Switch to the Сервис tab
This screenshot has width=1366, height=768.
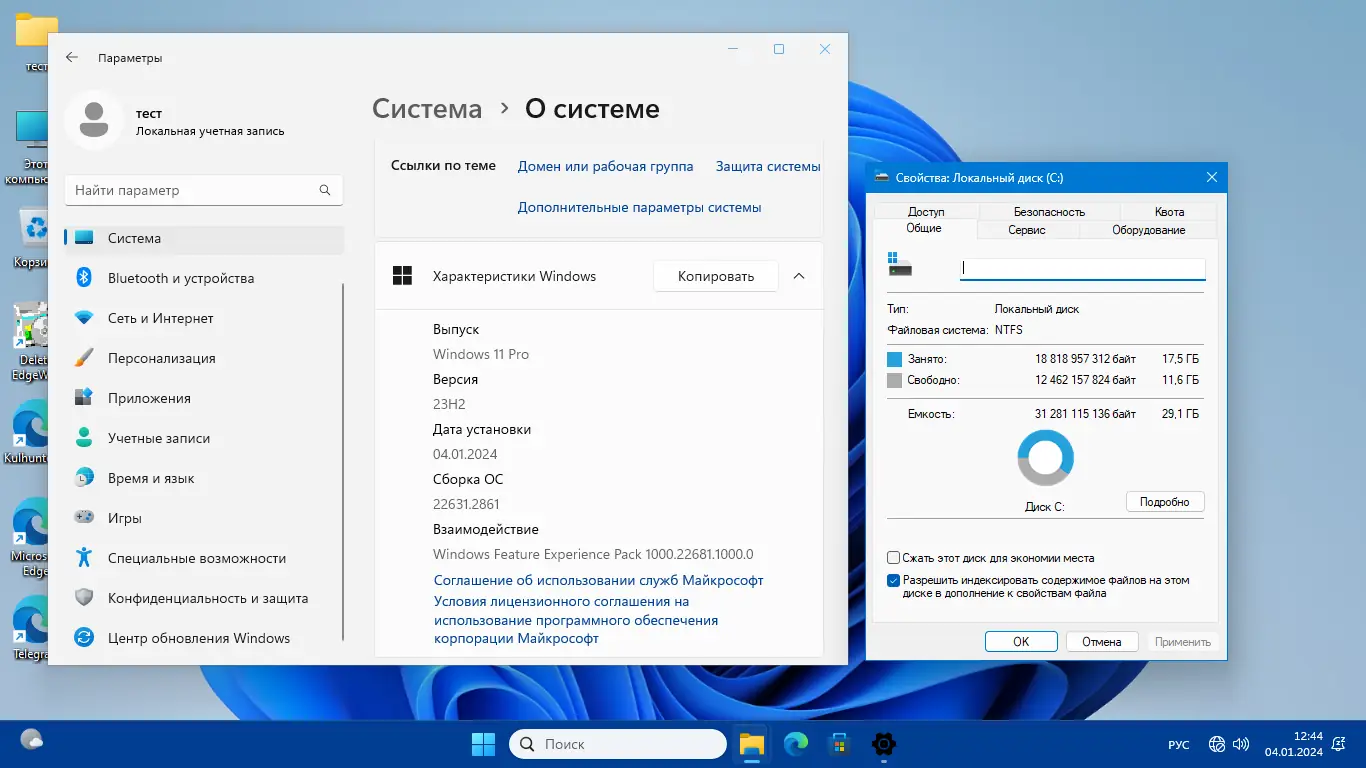pos(1027,230)
